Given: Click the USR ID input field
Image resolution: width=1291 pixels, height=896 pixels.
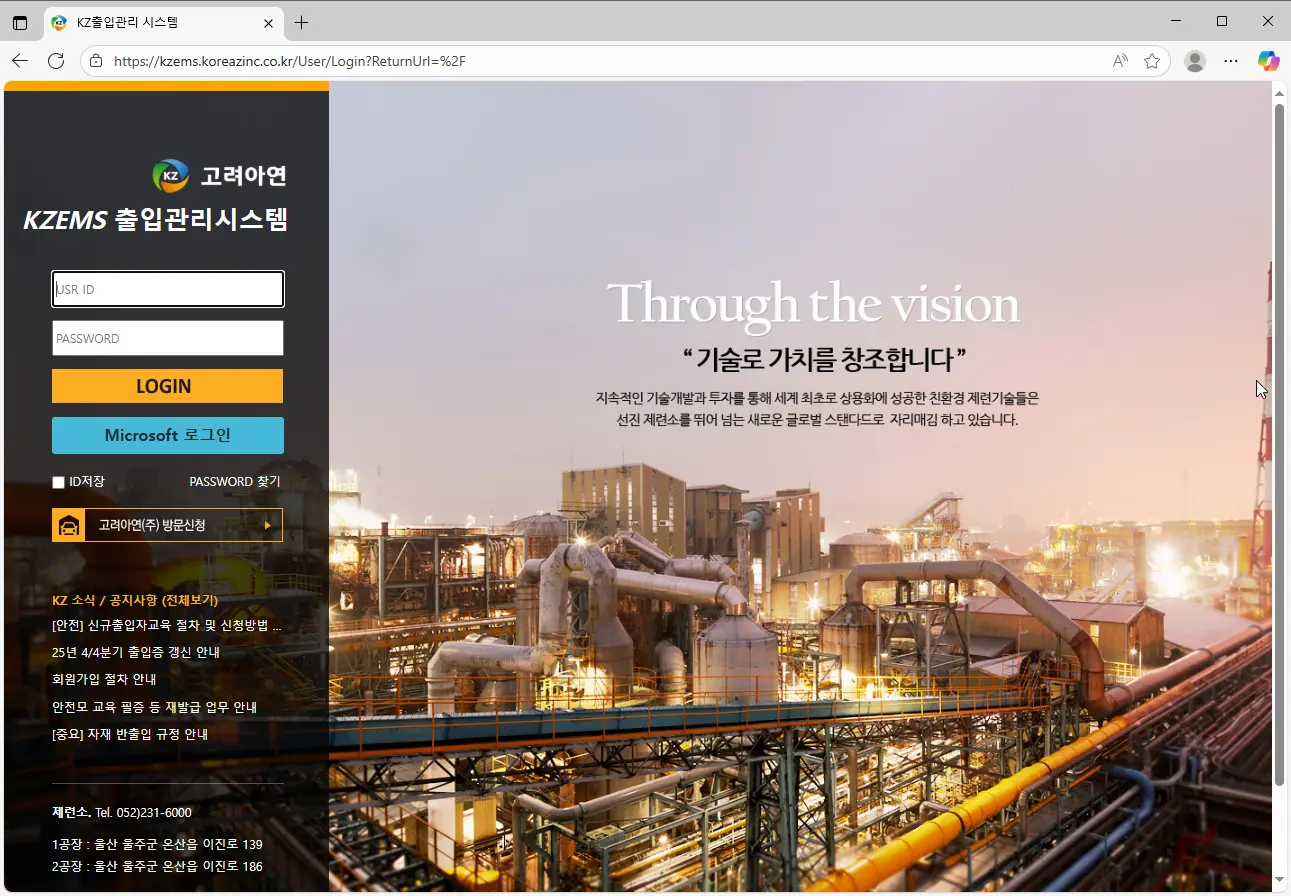Looking at the screenshot, I should click(167, 288).
